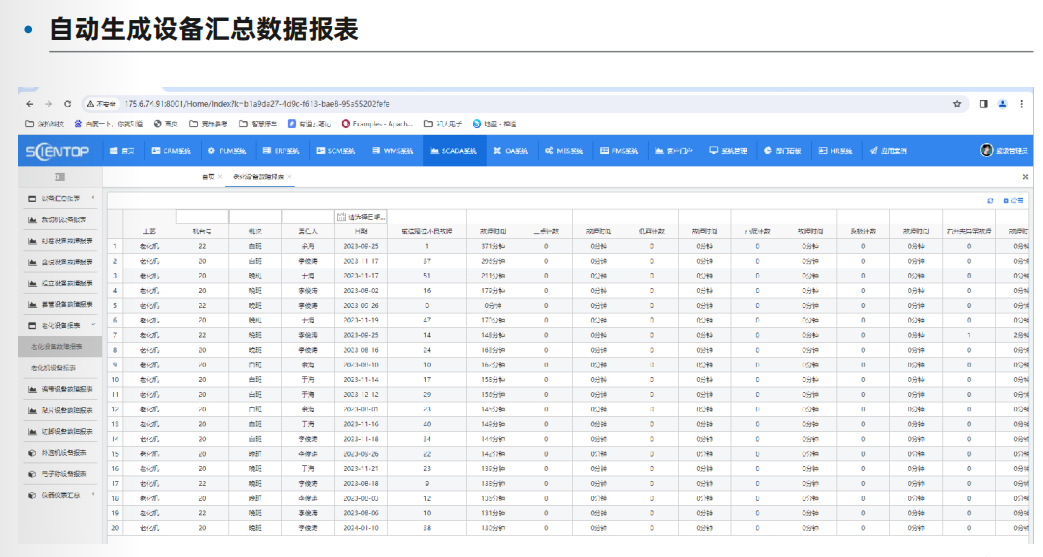Open the navbar item with rocket icon

click(x=888, y=151)
